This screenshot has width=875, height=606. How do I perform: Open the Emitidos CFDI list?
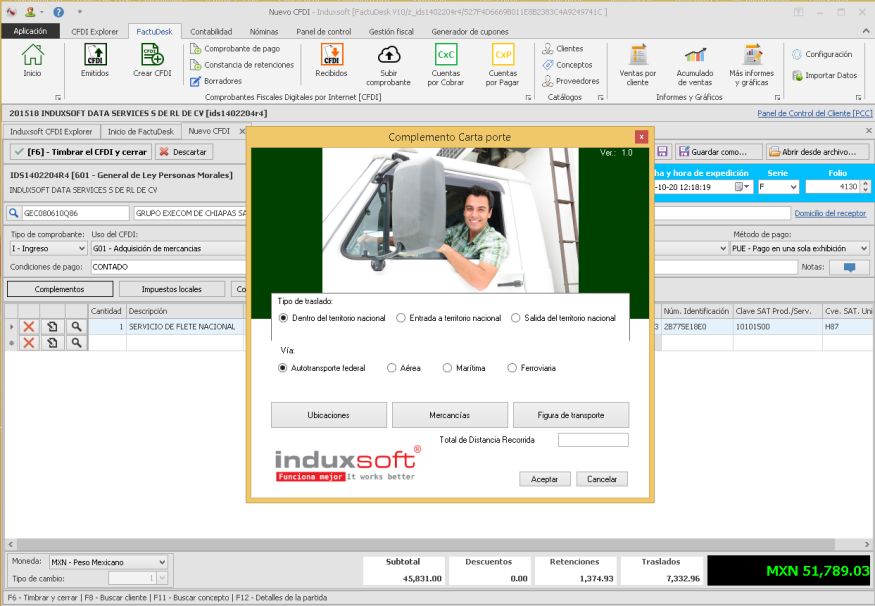coord(95,60)
